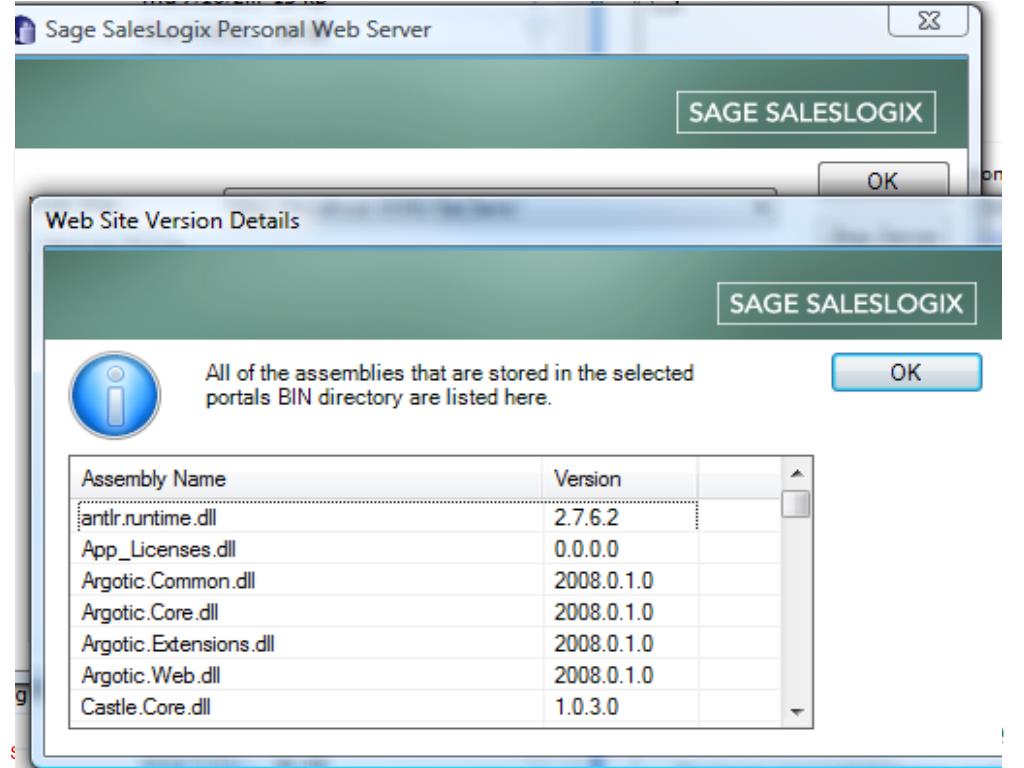Click the scrollbar up arrow in assembly list
The height and width of the screenshot is (768, 1024).
[796, 473]
